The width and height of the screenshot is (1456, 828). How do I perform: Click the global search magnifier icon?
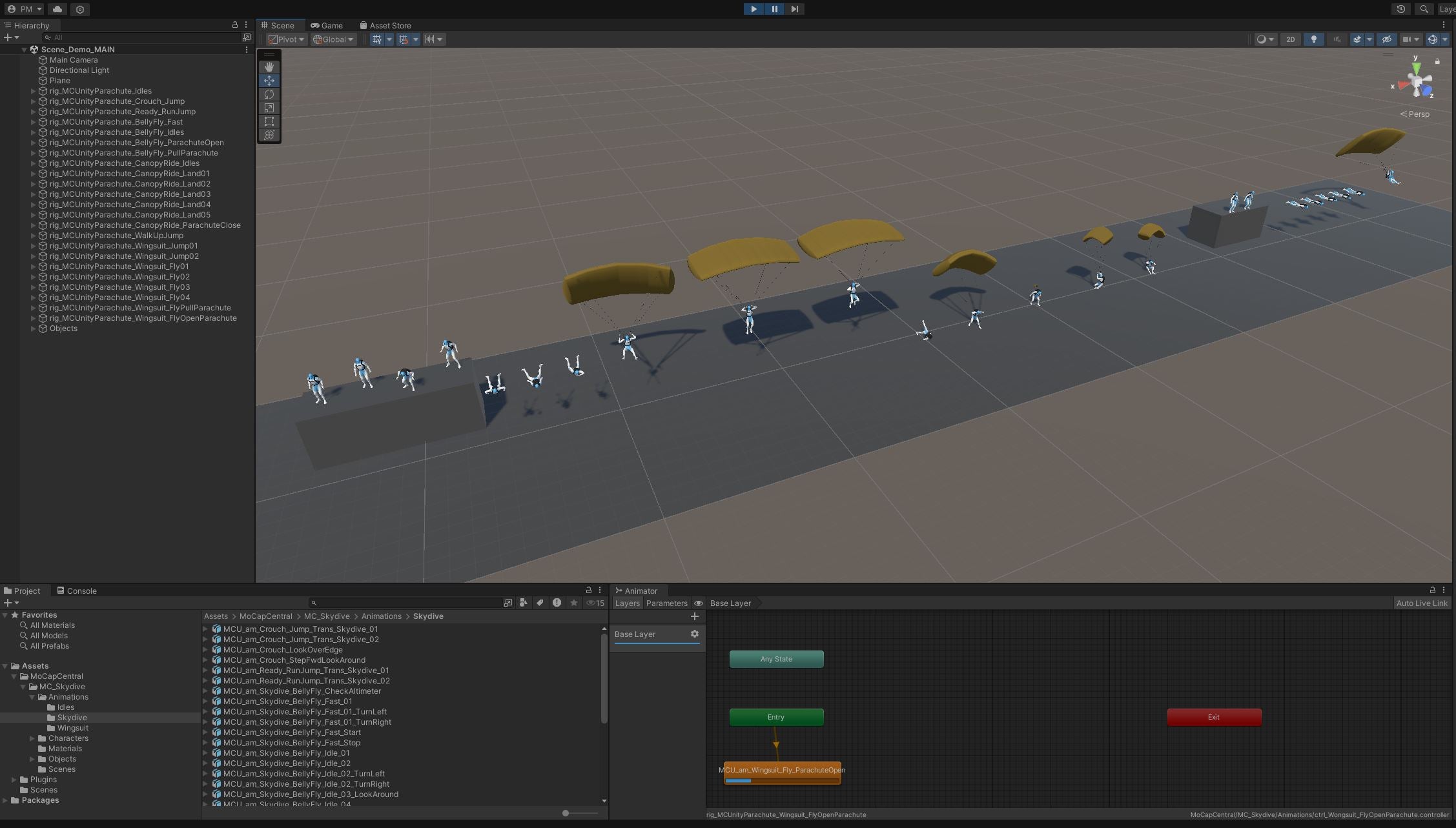pyautogui.click(x=1424, y=9)
